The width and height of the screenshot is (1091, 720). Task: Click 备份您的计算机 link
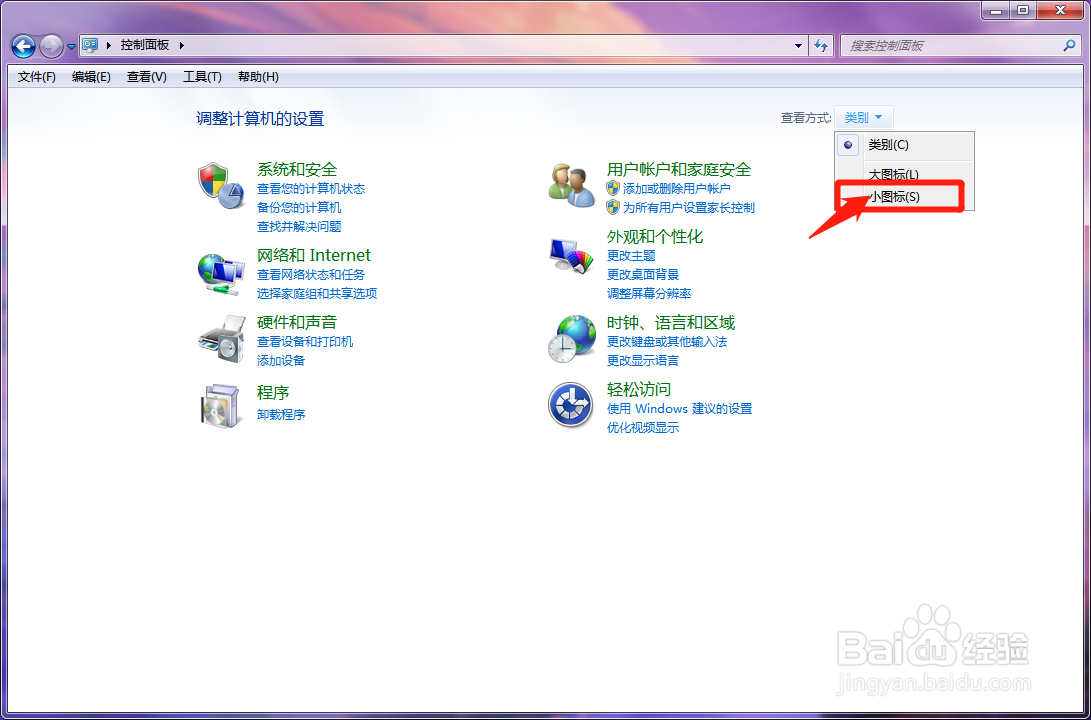(299, 207)
